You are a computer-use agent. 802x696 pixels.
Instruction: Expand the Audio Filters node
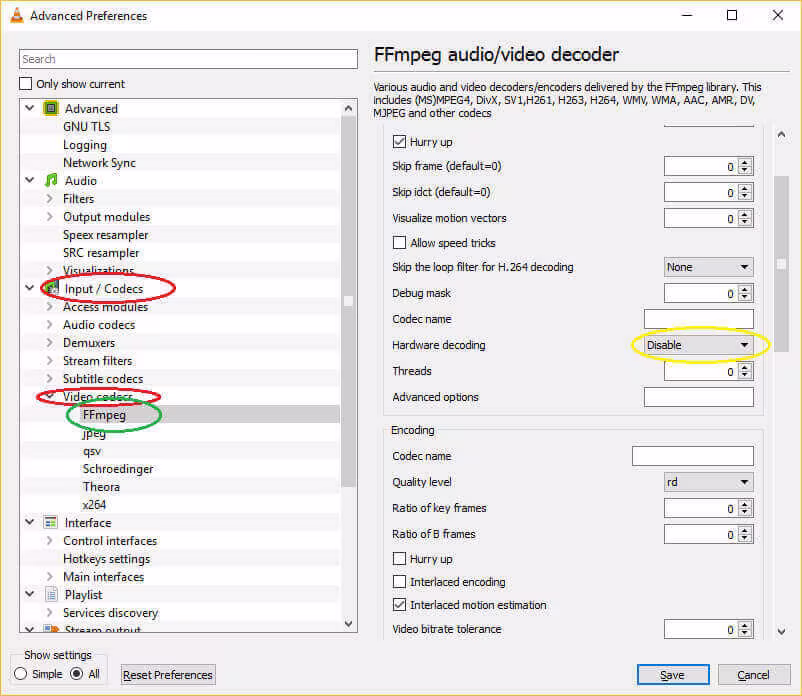pyautogui.click(x=50, y=198)
